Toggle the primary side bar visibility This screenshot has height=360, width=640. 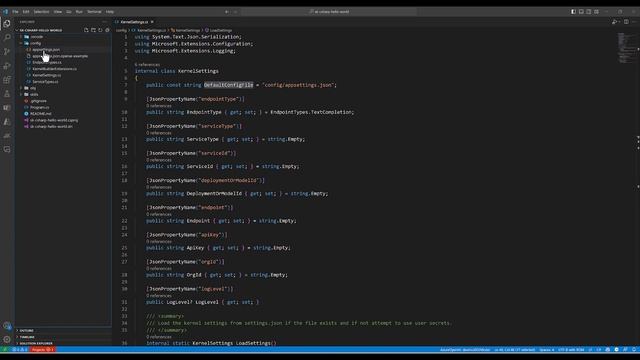point(573,12)
